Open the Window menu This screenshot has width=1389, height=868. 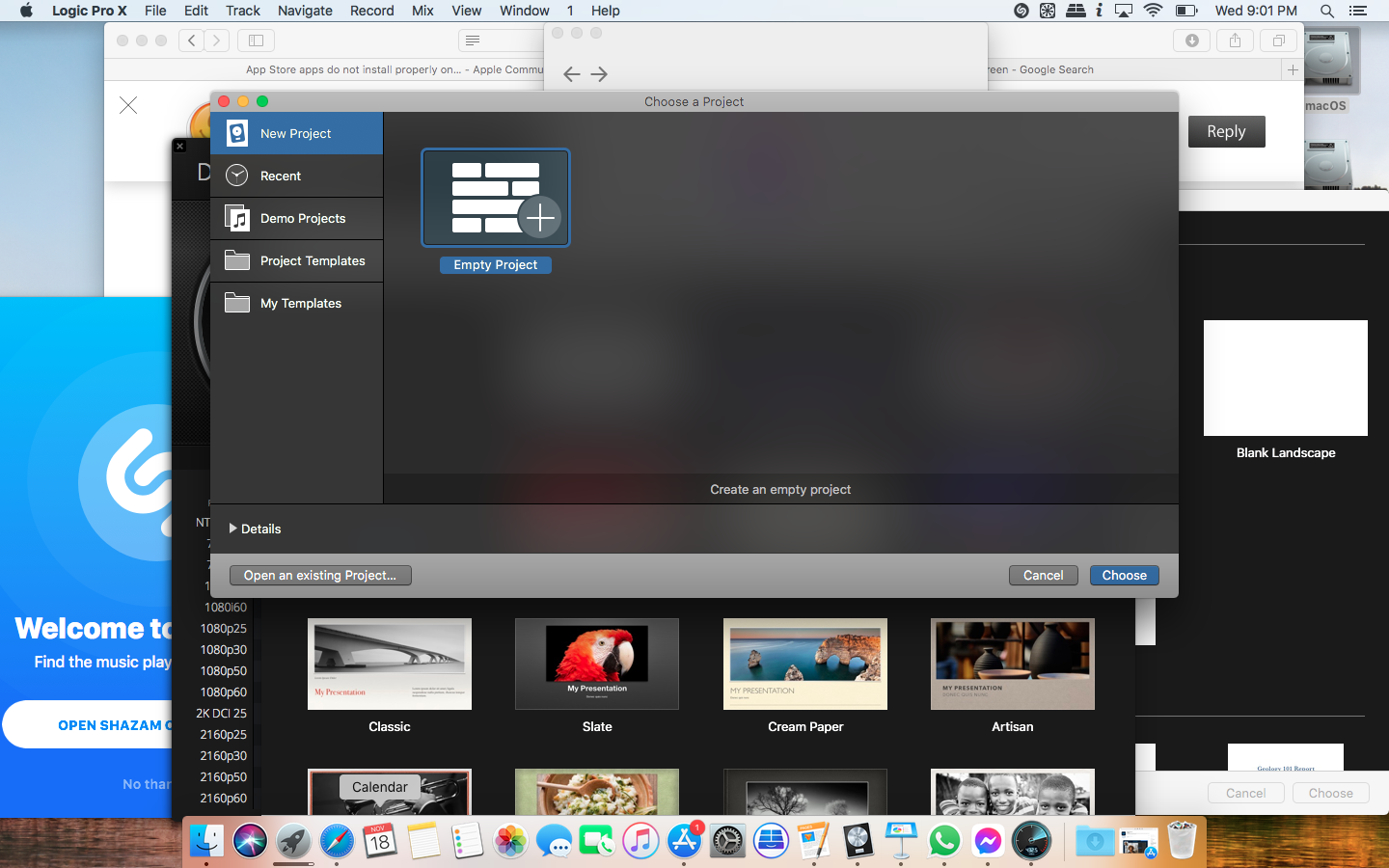click(x=525, y=11)
